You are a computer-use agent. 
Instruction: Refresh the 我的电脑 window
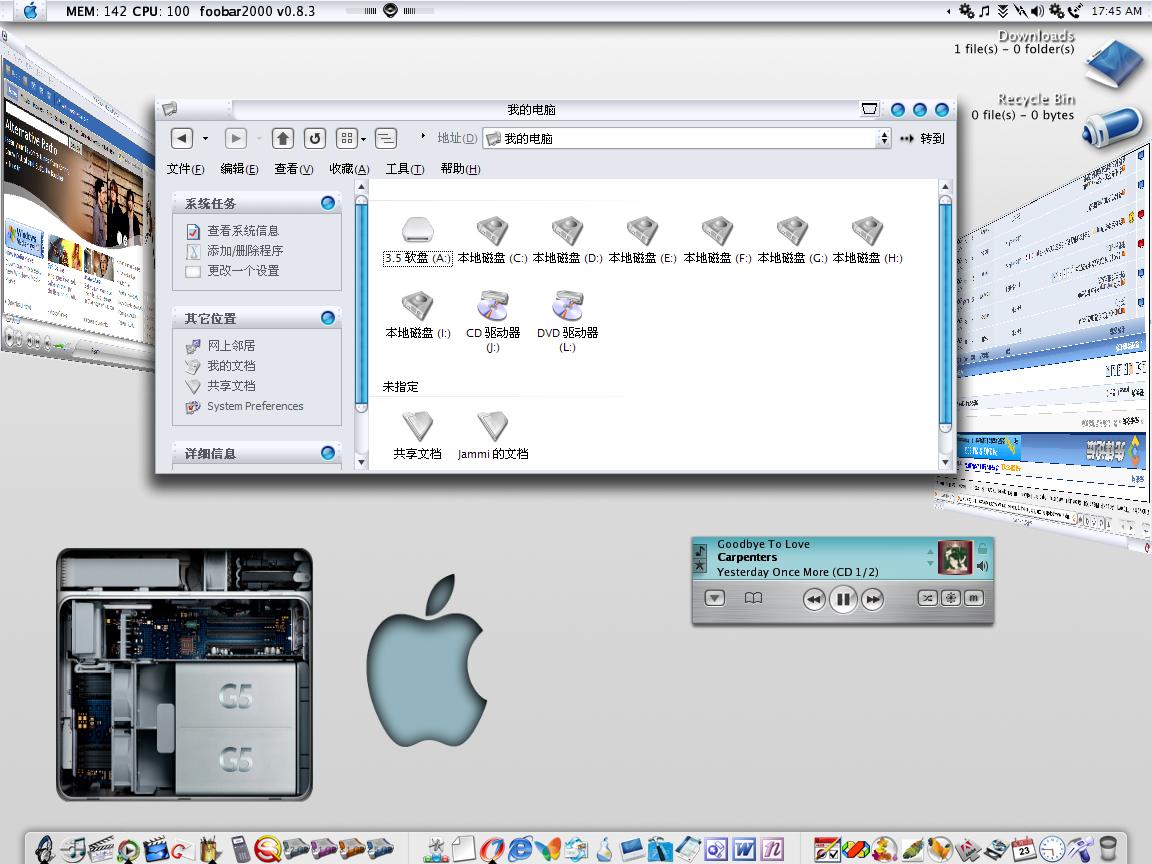[314, 138]
